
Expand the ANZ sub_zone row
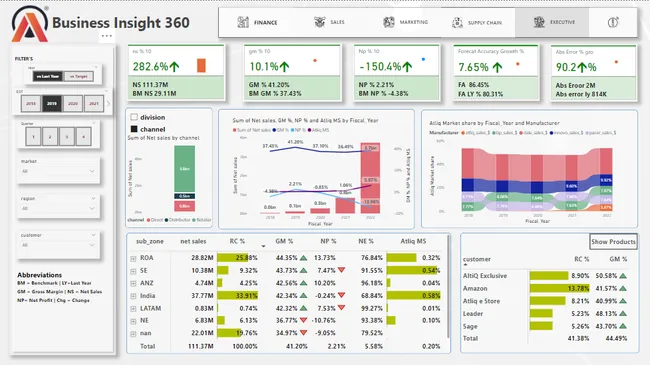(133, 284)
